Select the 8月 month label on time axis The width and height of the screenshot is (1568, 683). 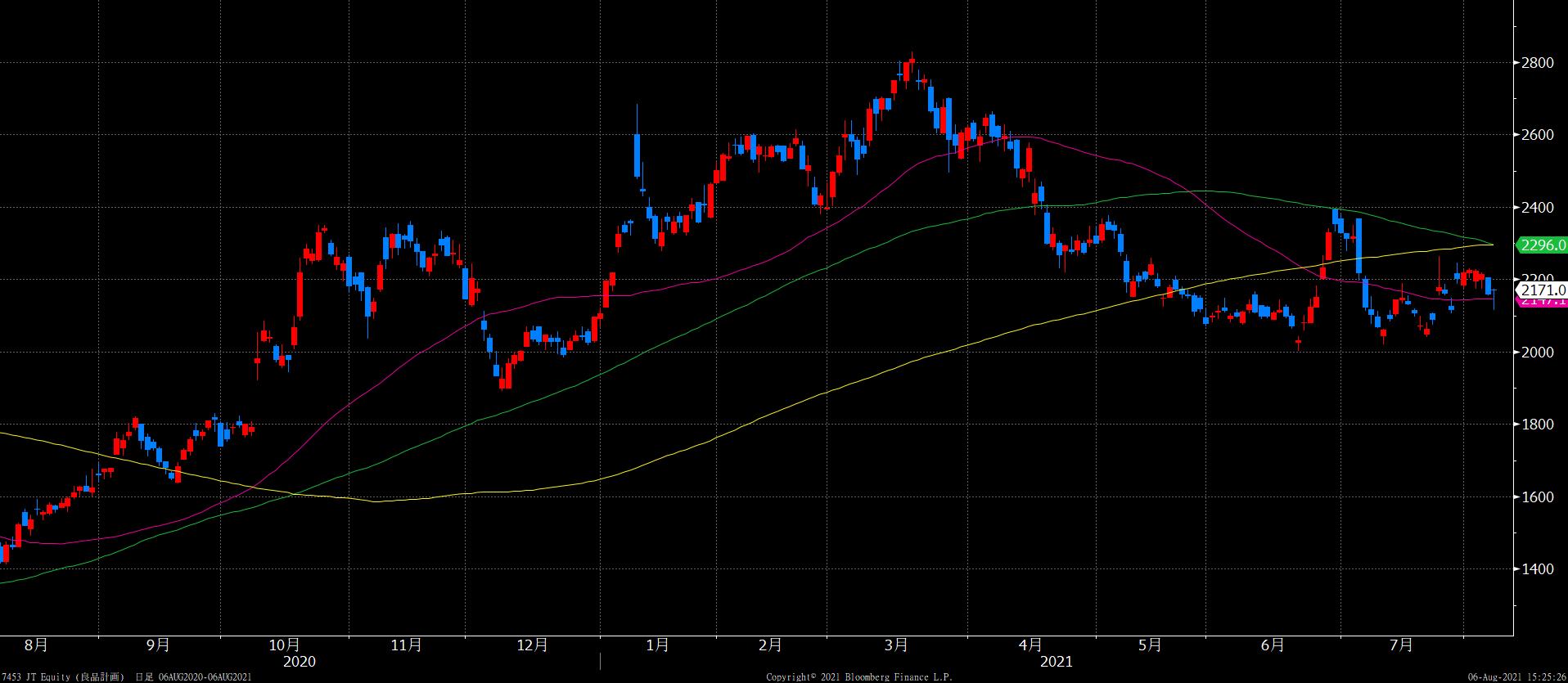pyautogui.click(x=36, y=645)
